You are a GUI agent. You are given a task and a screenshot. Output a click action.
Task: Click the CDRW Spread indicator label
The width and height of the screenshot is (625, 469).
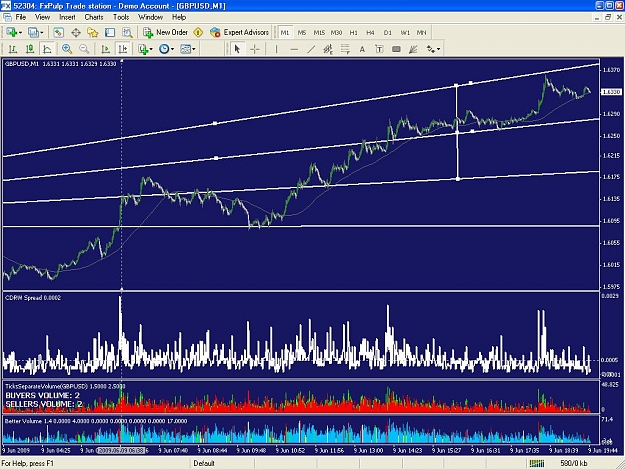click(x=33, y=298)
